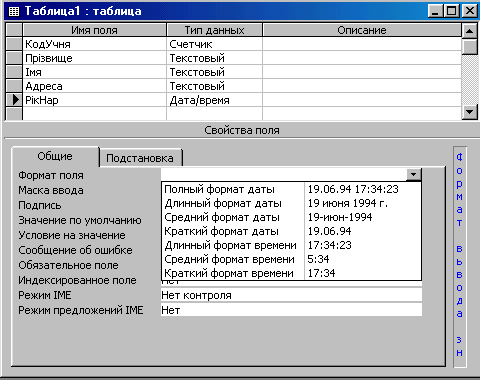Click the scroll up arrow of field grid
Screen dimensions: 480x380
469,31
